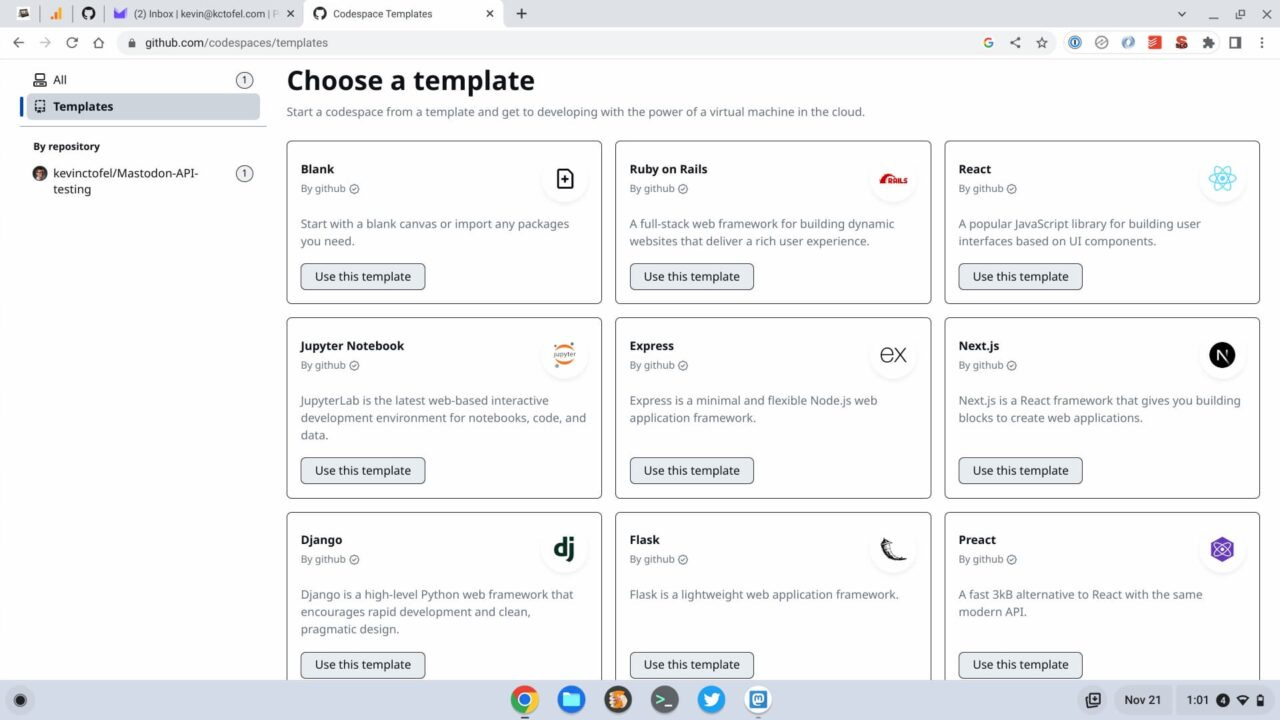This screenshot has width=1280, height=720.
Task: Open the ChromeOS launcher button
Action: coord(20,700)
